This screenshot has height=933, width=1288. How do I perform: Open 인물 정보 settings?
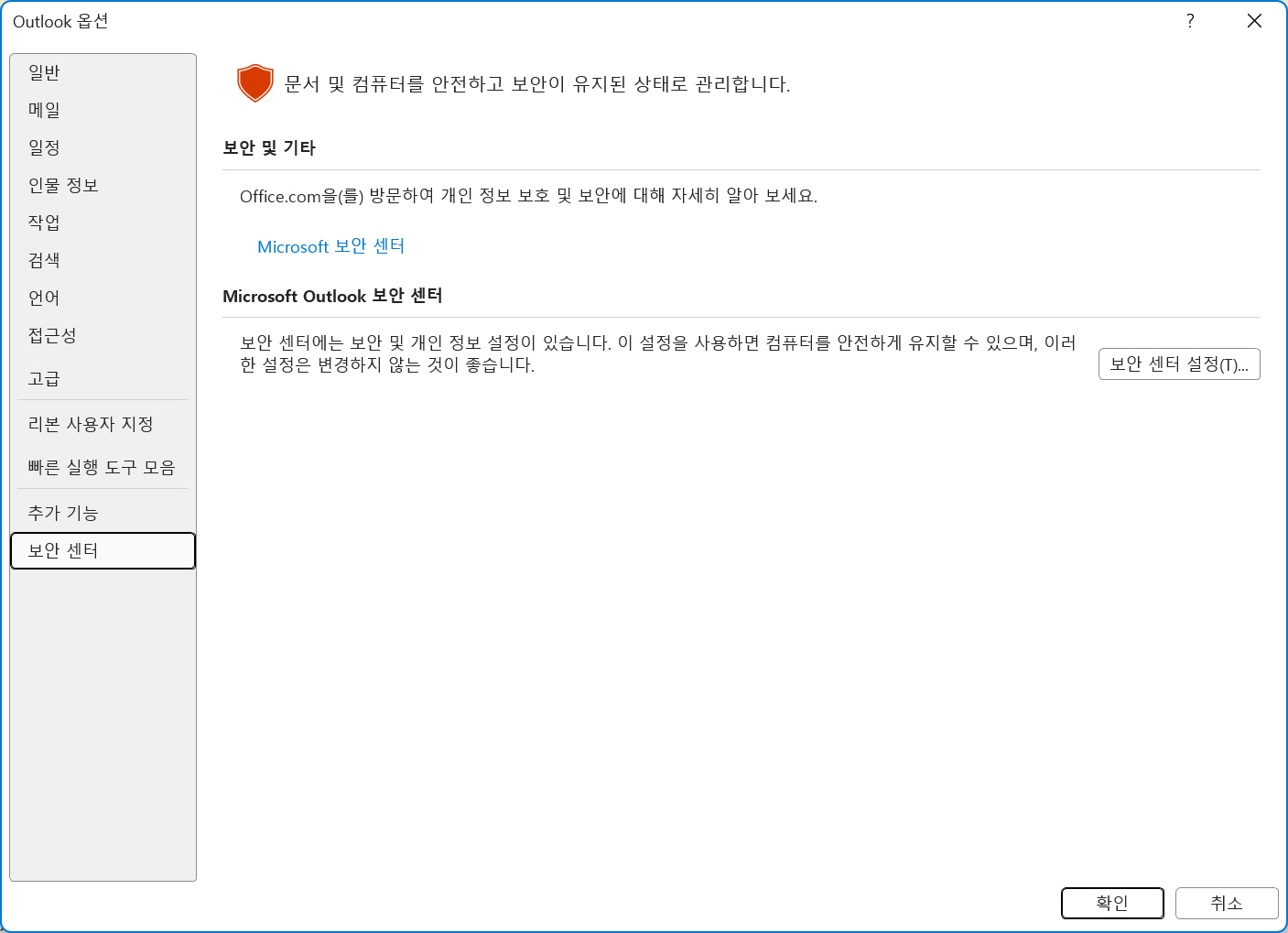click(103, 185)
